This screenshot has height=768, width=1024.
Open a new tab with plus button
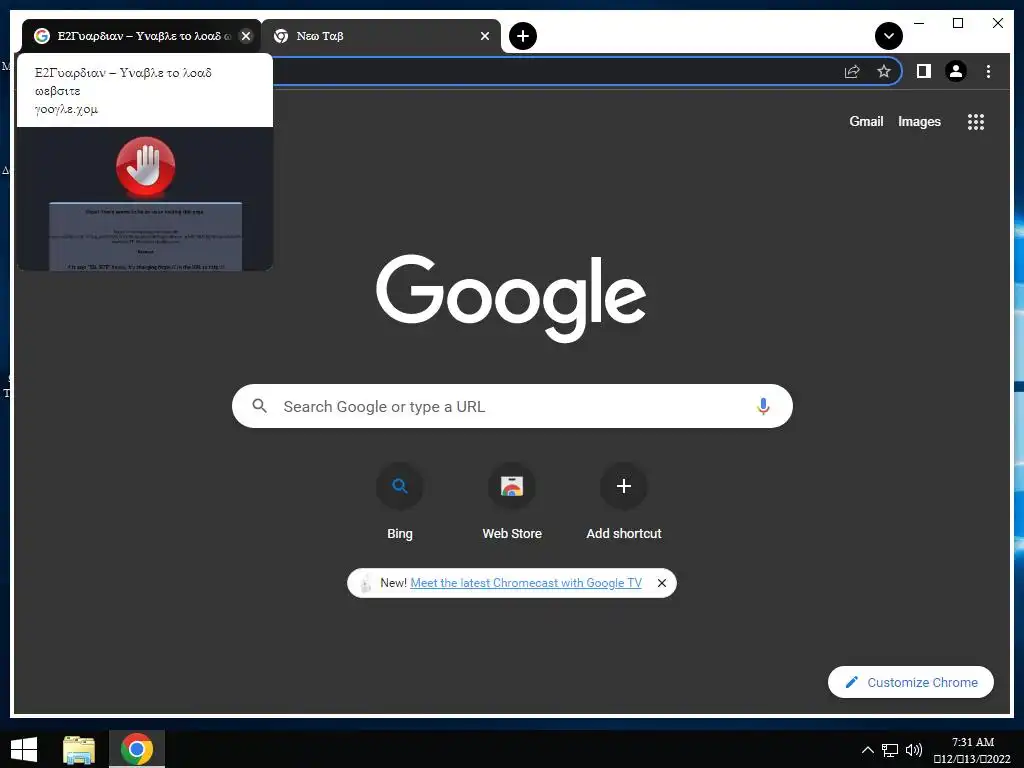522,36
